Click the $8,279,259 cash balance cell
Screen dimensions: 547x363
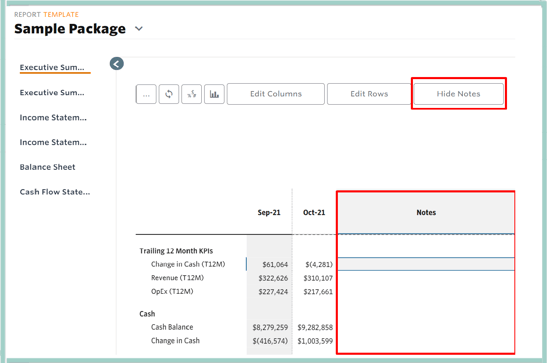[x=270, y=327]
